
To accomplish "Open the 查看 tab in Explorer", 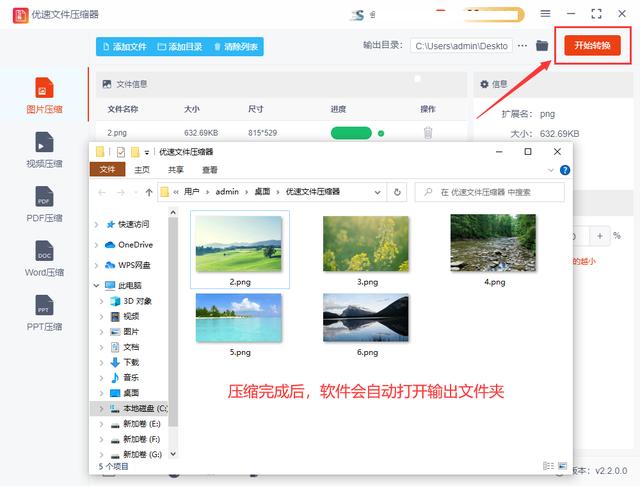I will (x=210, y=170).
